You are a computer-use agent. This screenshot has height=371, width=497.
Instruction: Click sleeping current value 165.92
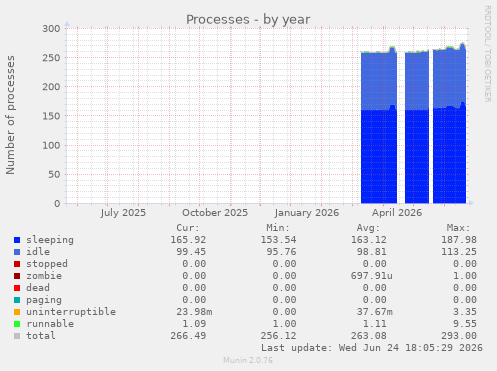click(188, 240)
